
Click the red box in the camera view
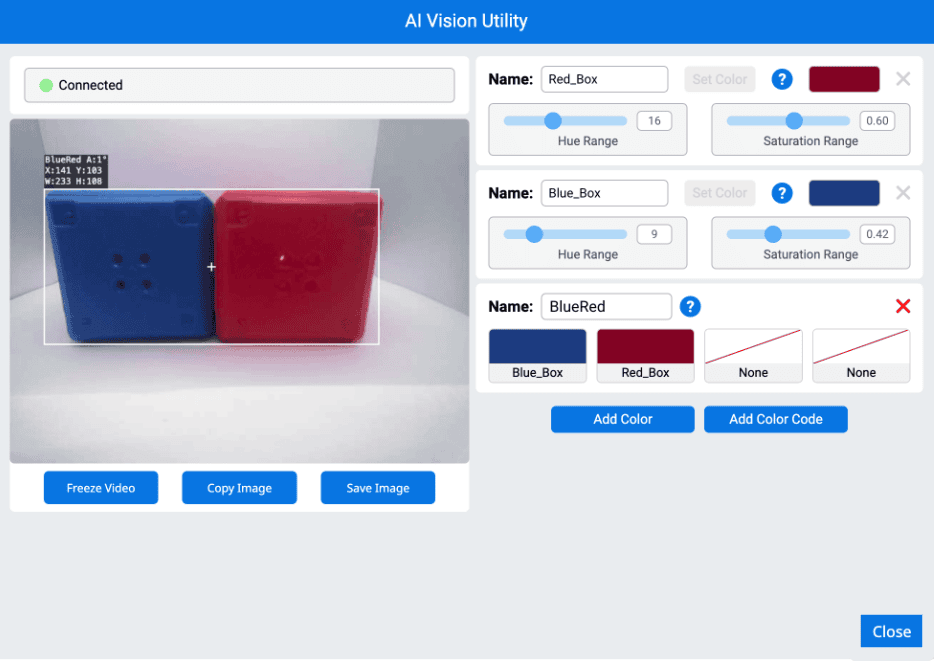297,266
